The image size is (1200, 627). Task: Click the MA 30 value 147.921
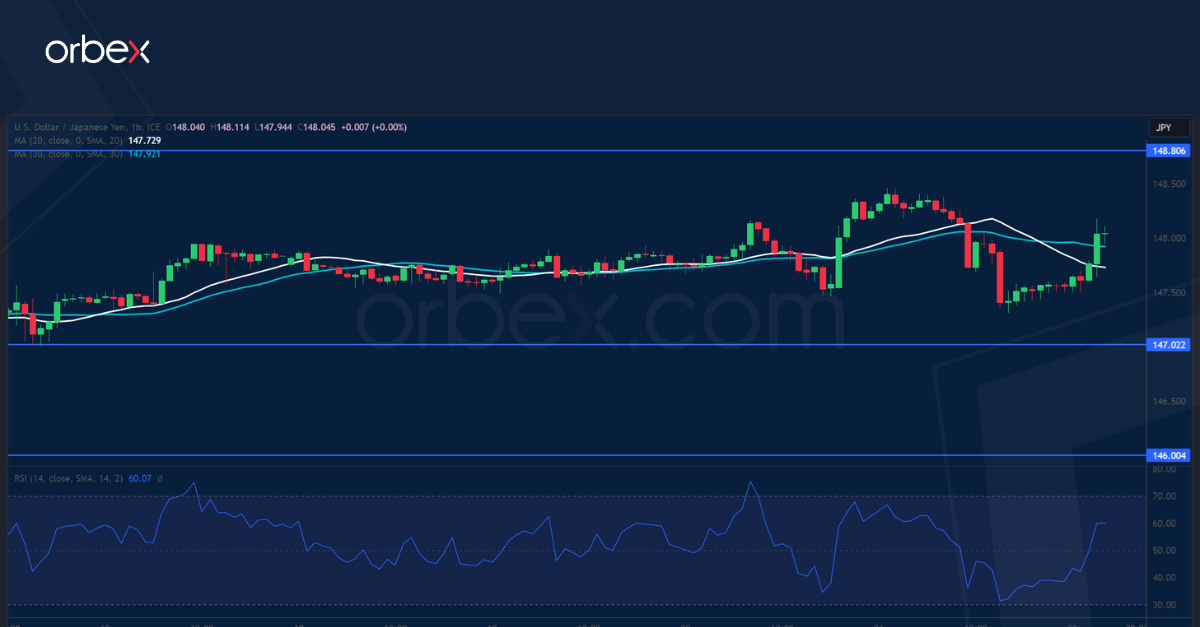coord(145,154)
